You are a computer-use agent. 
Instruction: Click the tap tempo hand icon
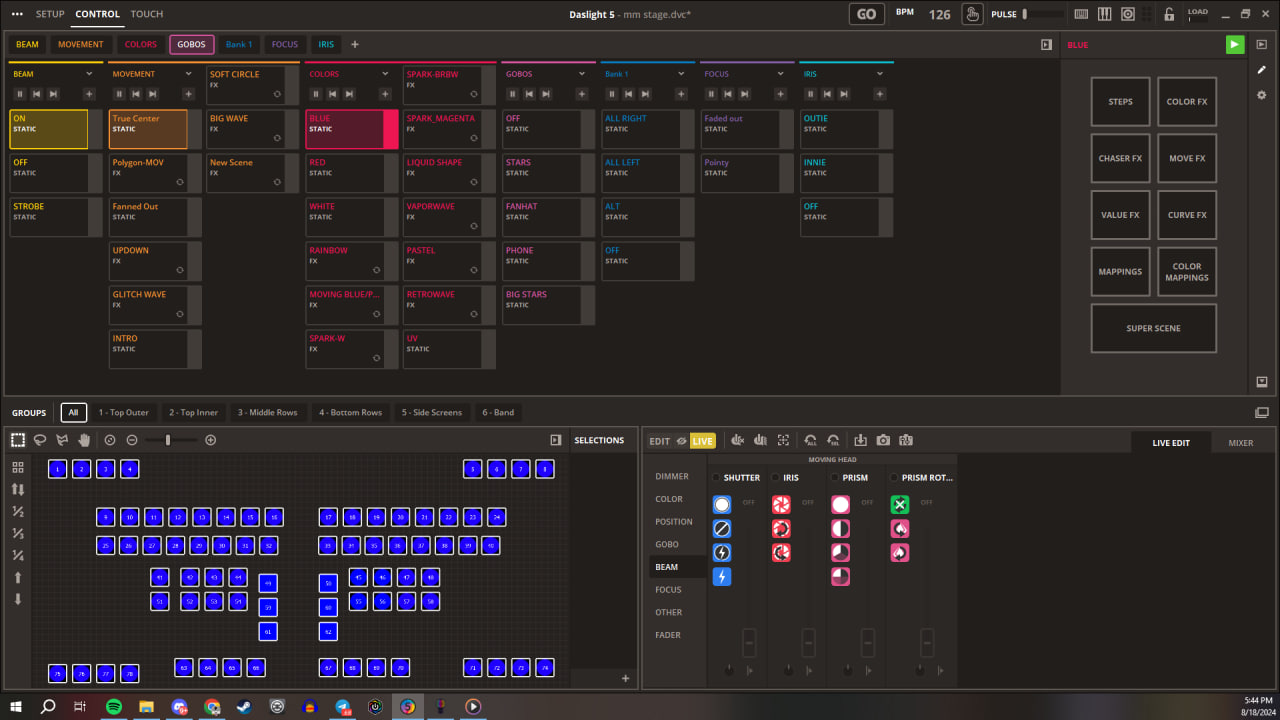tap(972, 14)
